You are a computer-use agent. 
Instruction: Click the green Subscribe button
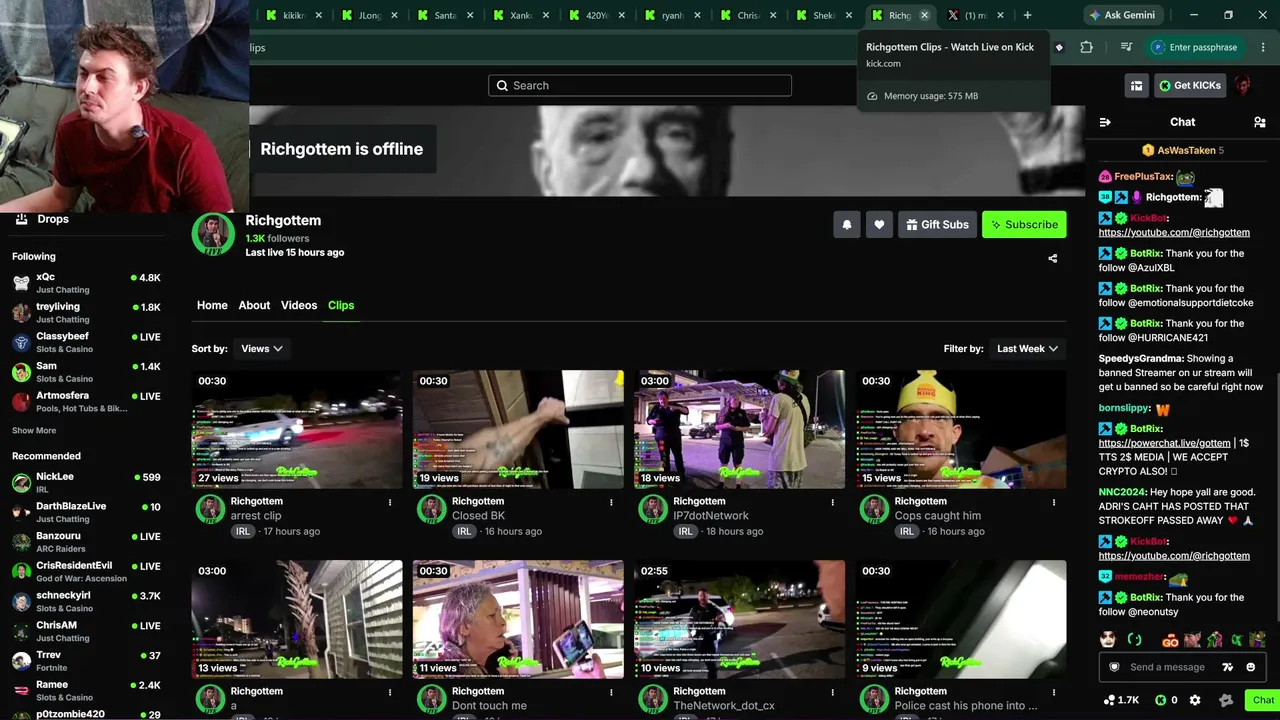pos(1024,225)
